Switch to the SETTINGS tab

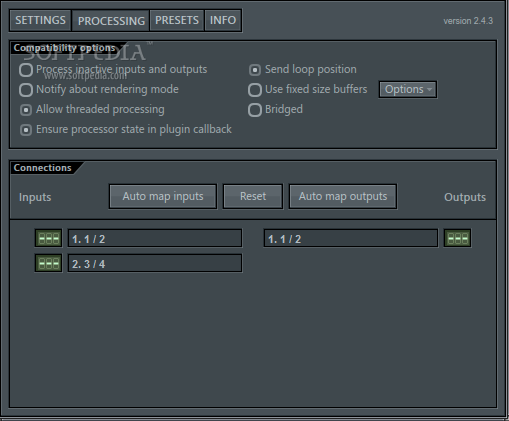coord(41,20)
